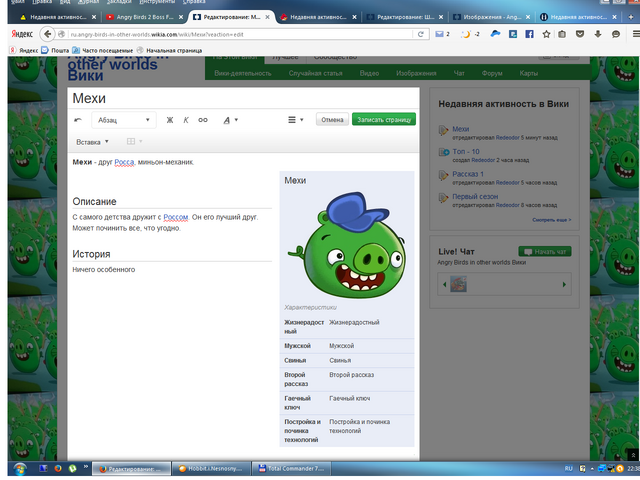Viewport: 640px width, 480px height.
Task: Open Топ - 10 in recent activity
Action: pos(465,151)
